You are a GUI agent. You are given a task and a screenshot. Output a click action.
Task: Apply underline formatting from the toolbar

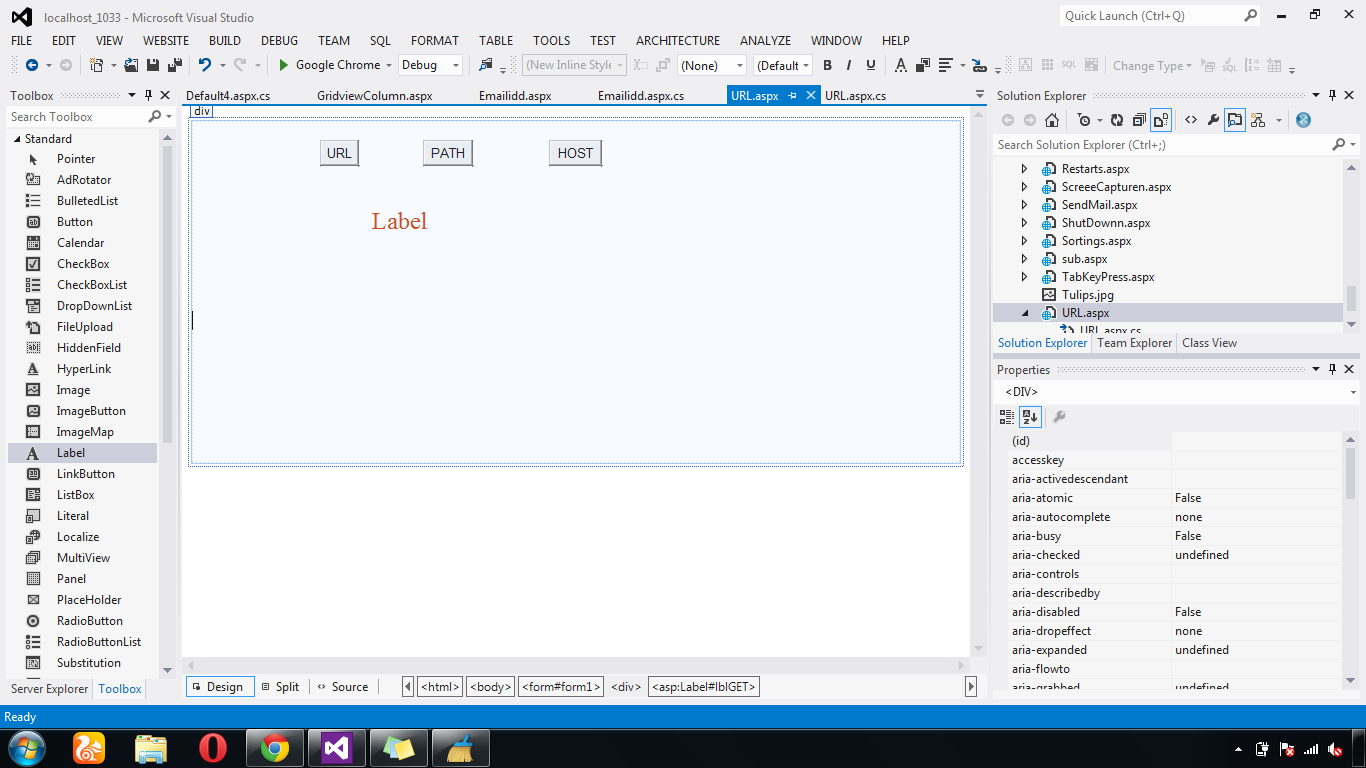871,64
